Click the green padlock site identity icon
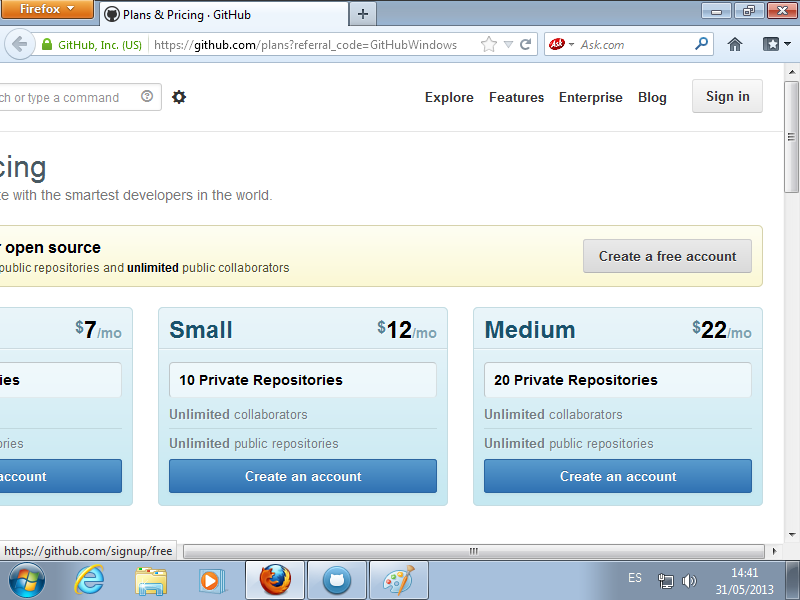 (47, 45)
